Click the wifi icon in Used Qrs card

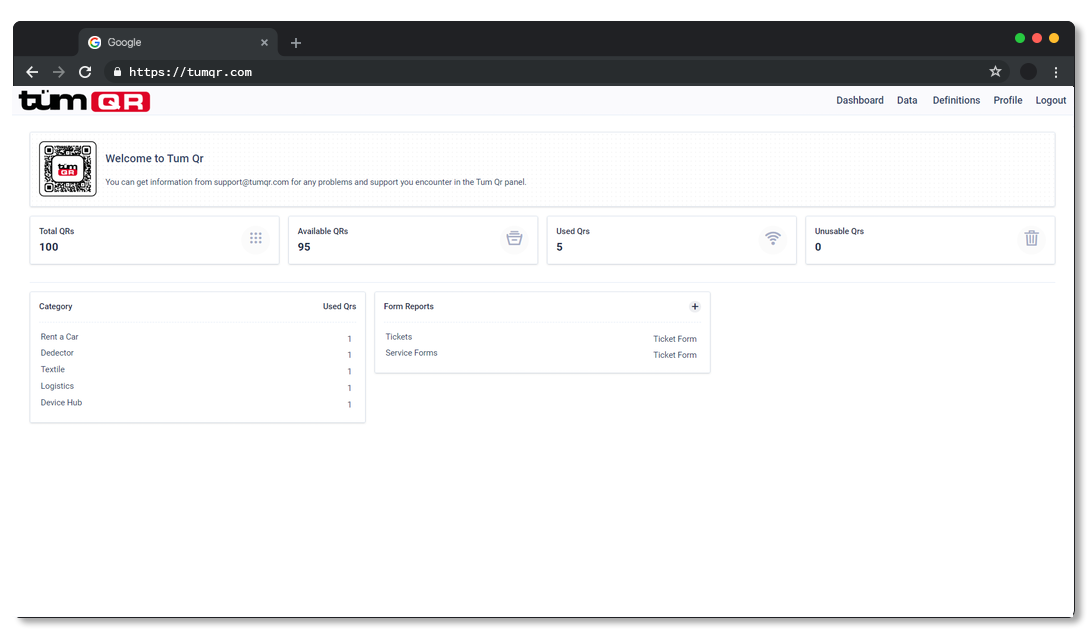coord(773,238)
